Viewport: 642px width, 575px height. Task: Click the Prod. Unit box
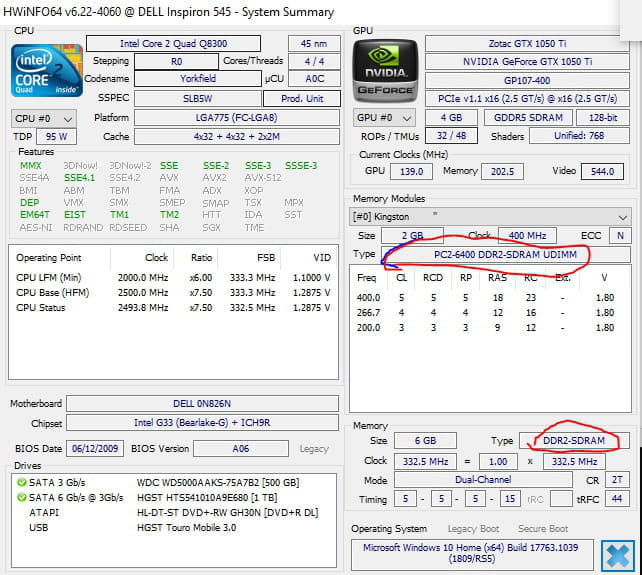tap(302, 98)
